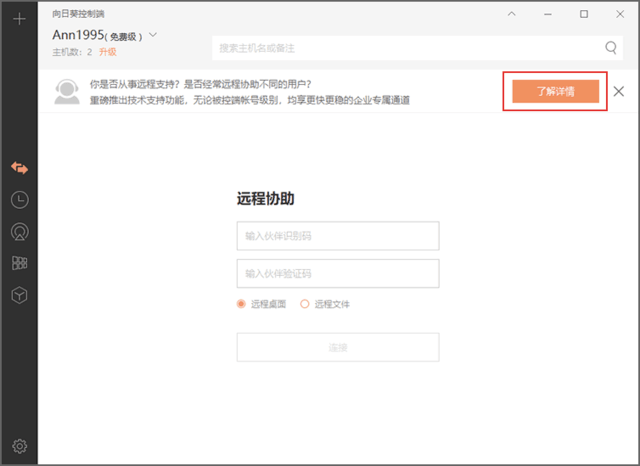Click the 输入伙伴识别码 input field
Viewport: 640px width, 466px height.
[338, 236]
